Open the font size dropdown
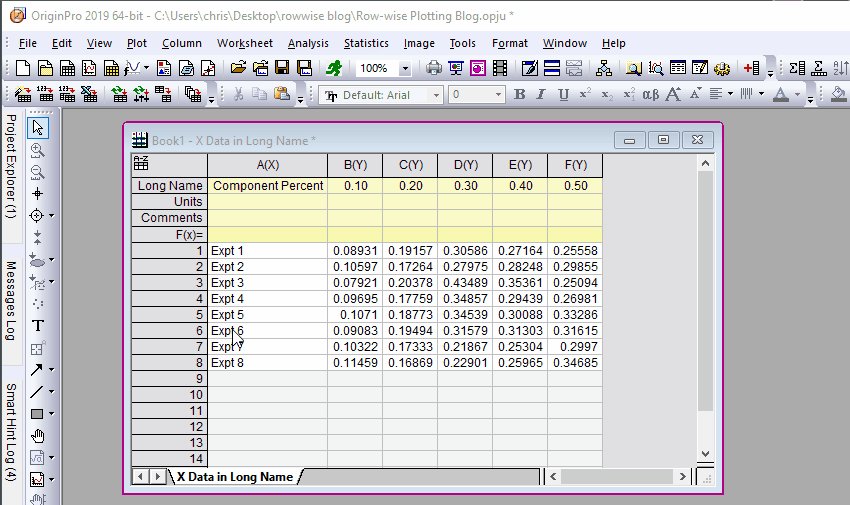Image resolution: width=850 pixels, height=505 pixels. tap(498, 95)
